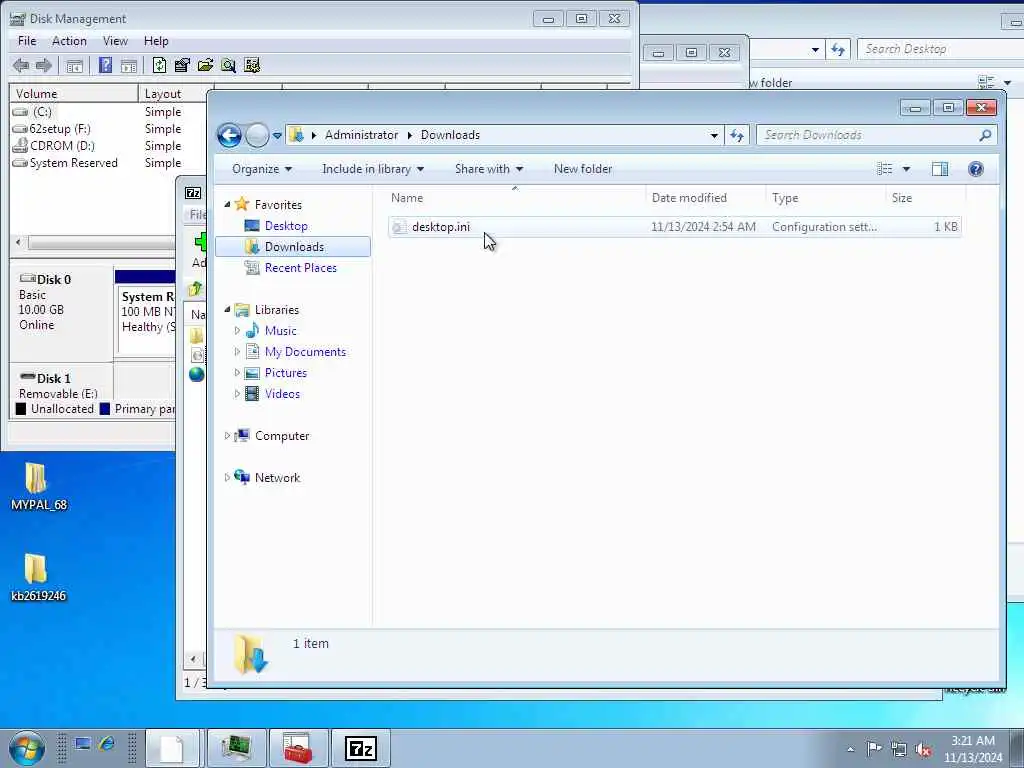Open Share with dropdown
The image size is (1024, 768).
click(488, 169)
